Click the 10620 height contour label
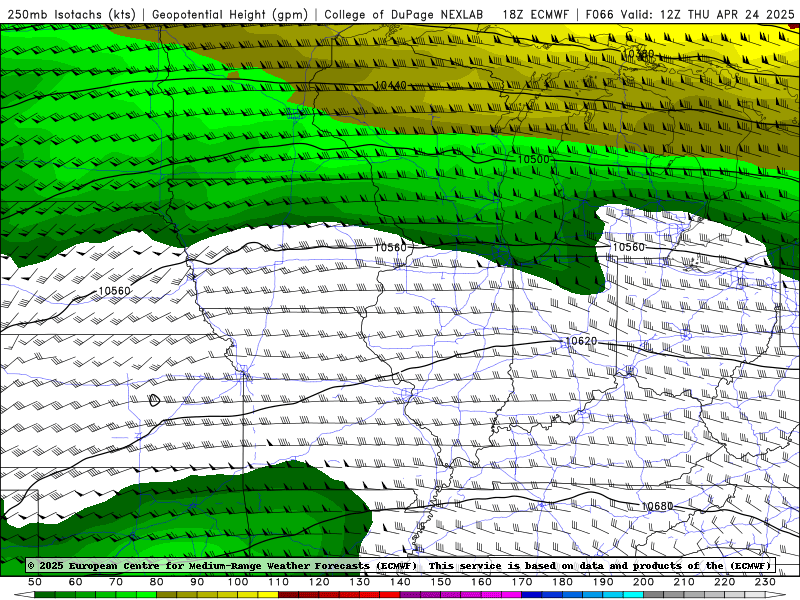 click(x=581, y=341)
